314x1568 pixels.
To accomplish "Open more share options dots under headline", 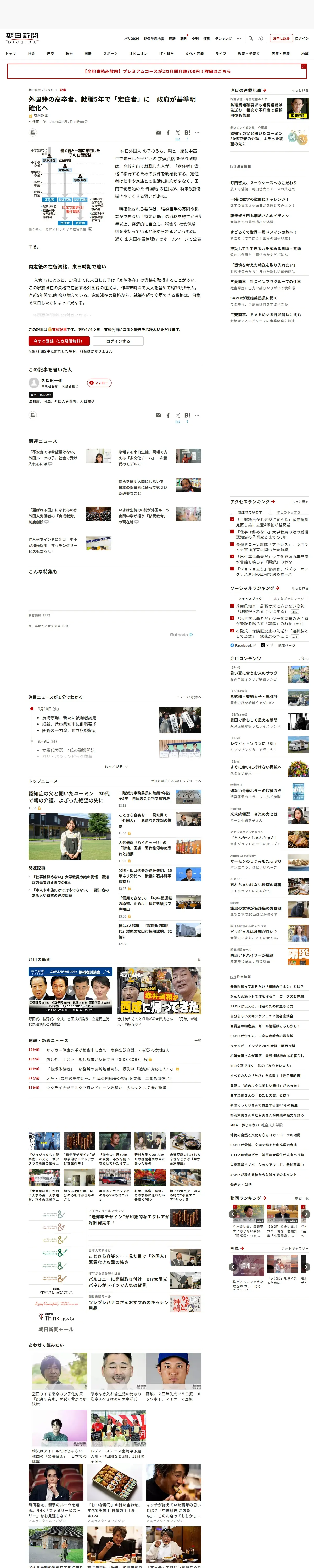I will coord(197,133).
